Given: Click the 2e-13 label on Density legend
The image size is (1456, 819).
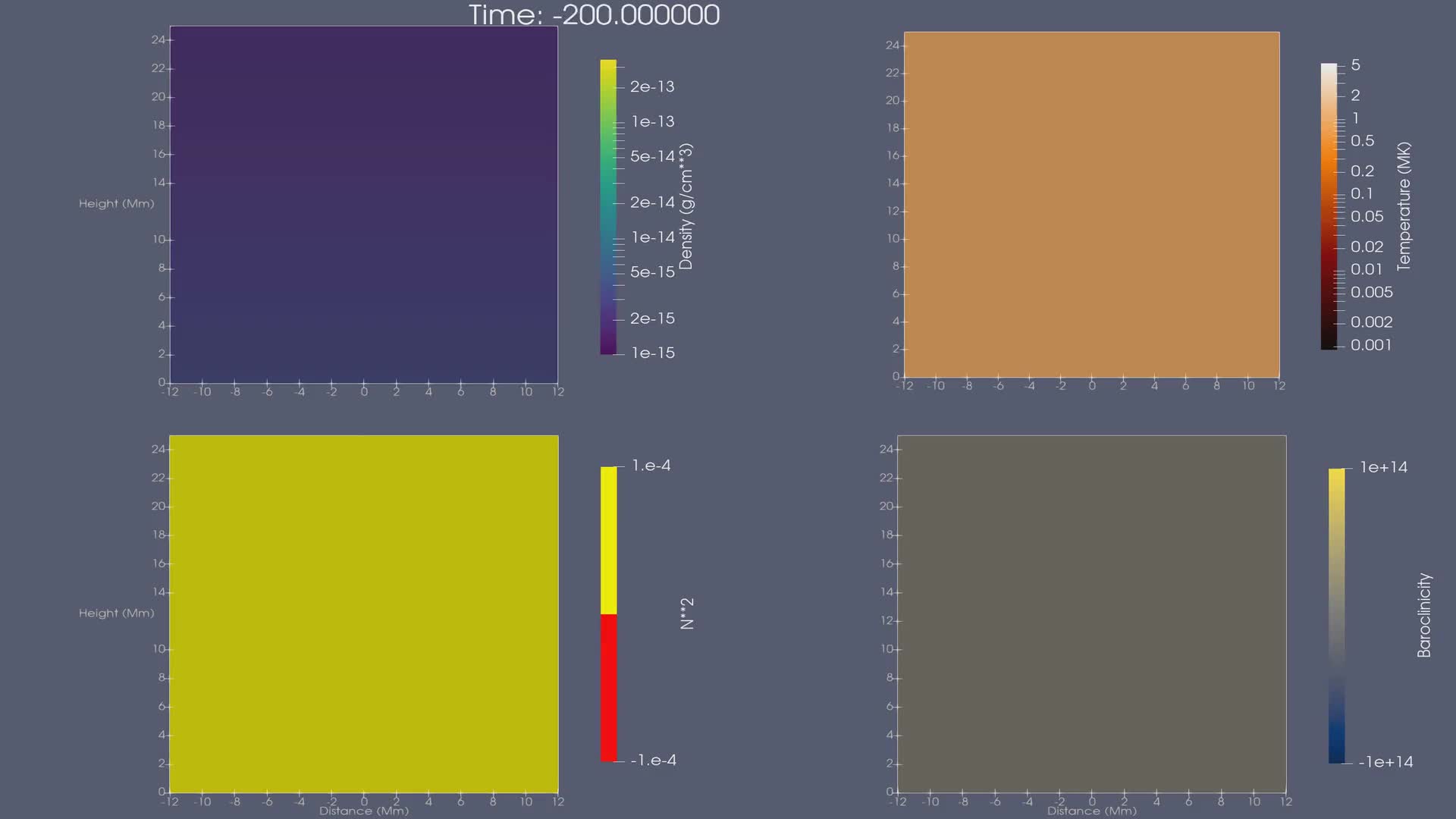Looking at the screenshot, I should 652,86.
